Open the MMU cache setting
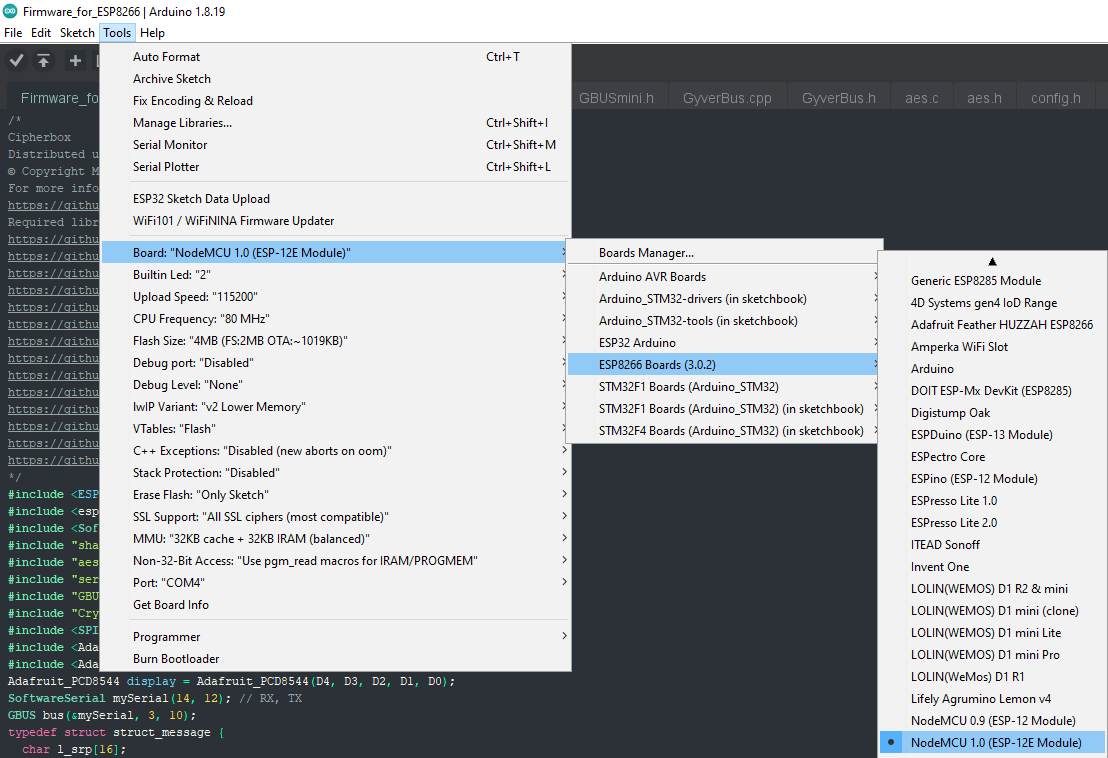Screen dimensions: 1108x758 point(336,538)
